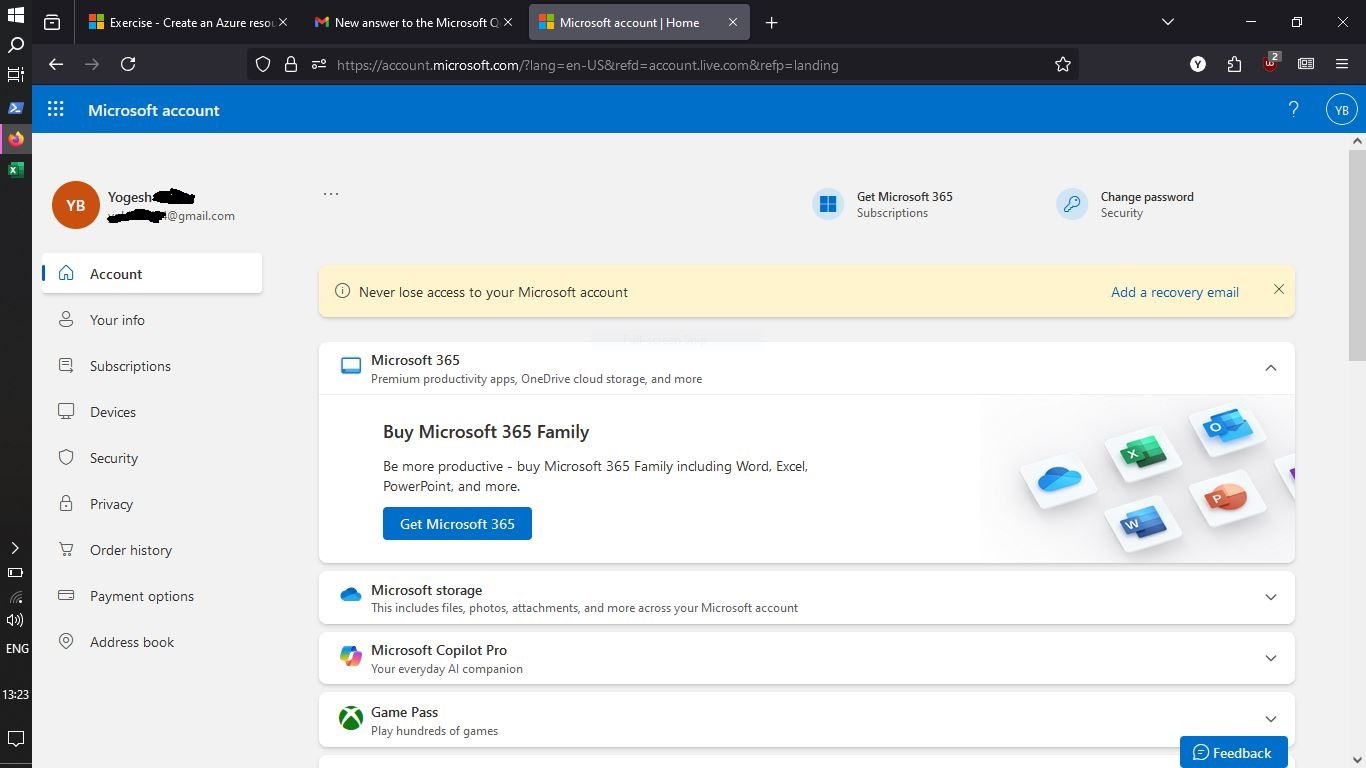Open the help question mark icon

1293,109
